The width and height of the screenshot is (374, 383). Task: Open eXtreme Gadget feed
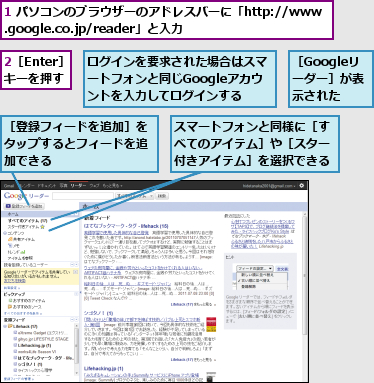(43, 333)
